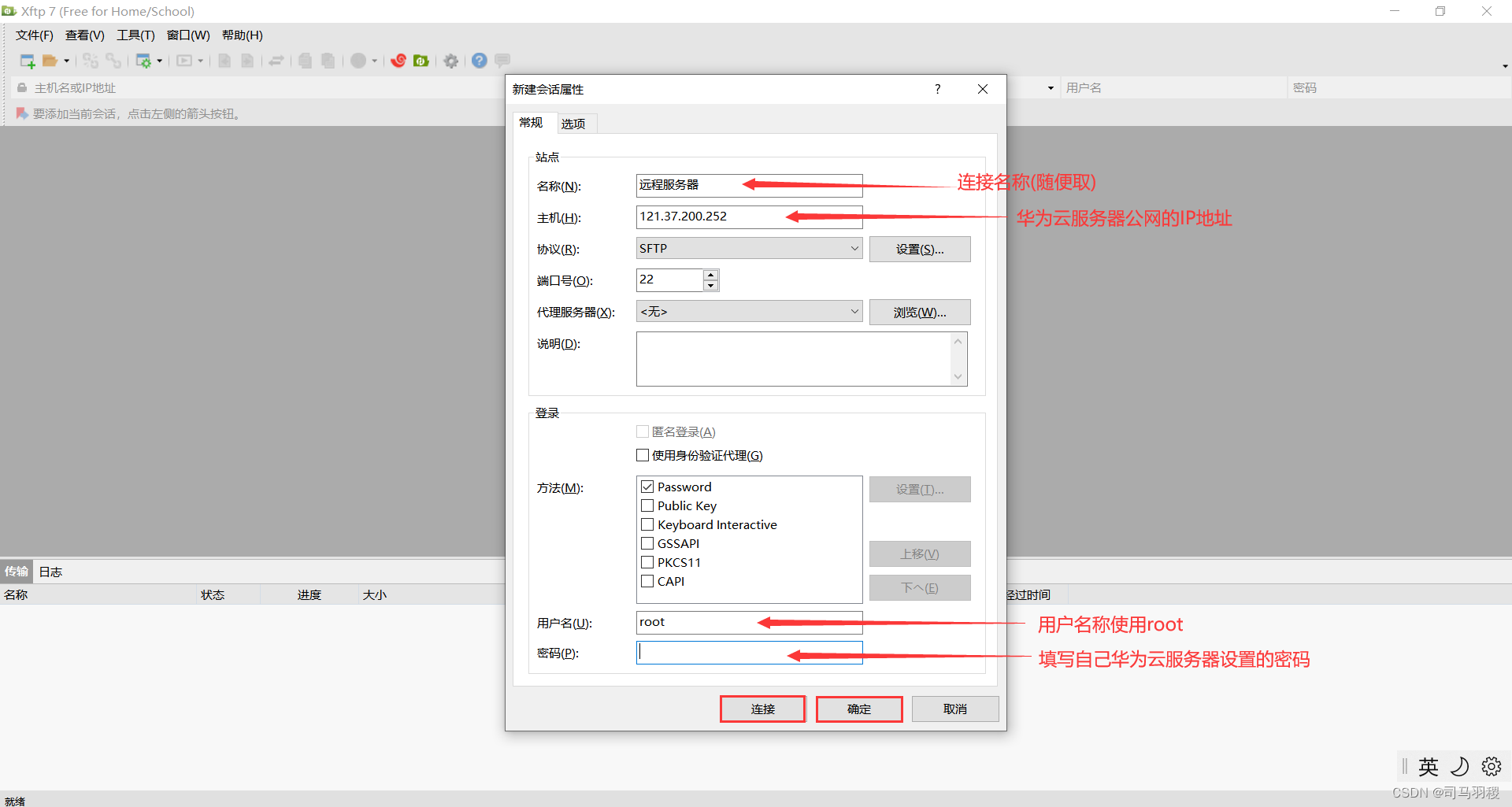
Task: Click the right-arrow page transfer icon
Action: (247, 61)
